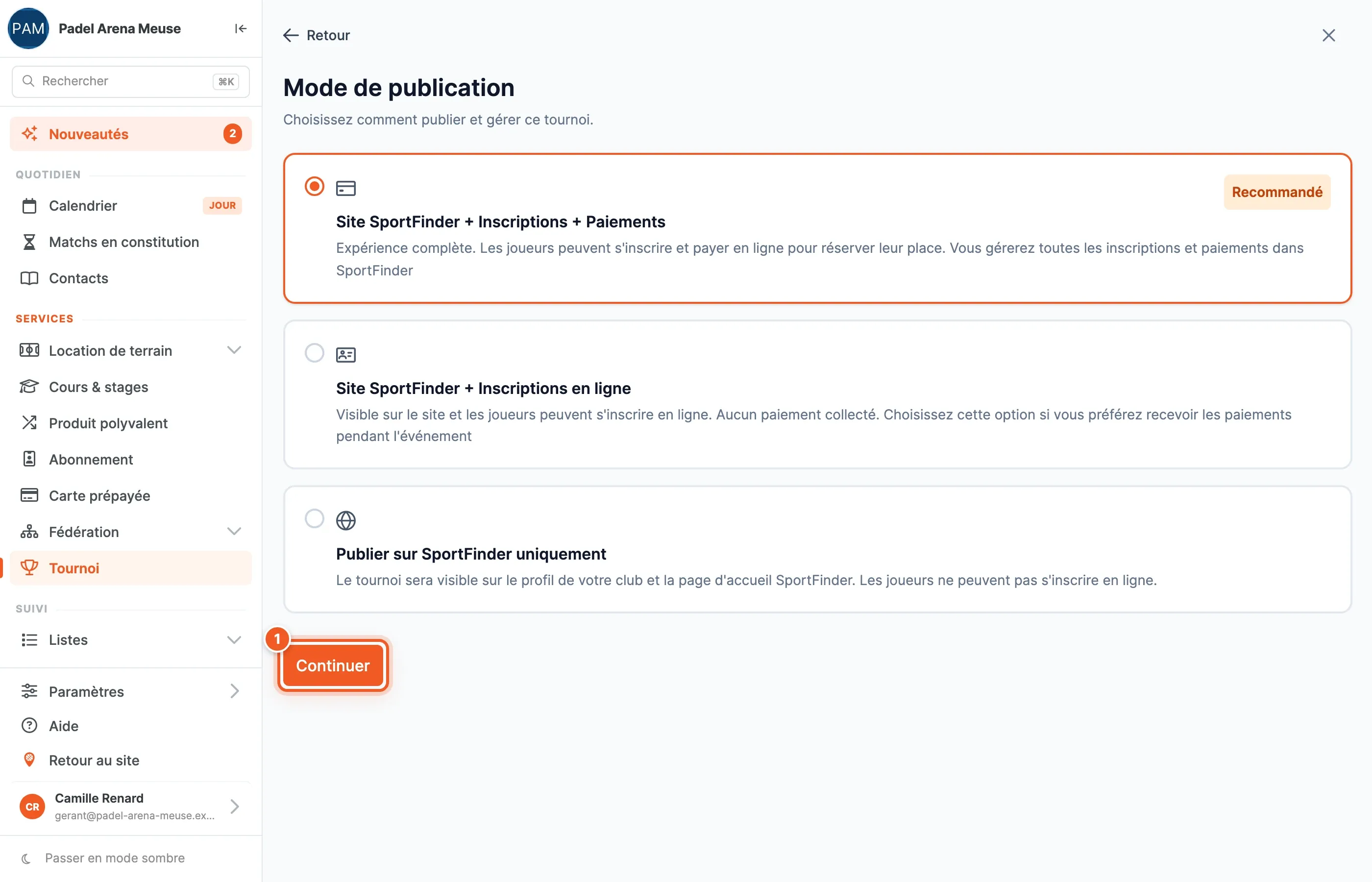Click the gerant@padel-arena-meuse email text

point(135,815)
